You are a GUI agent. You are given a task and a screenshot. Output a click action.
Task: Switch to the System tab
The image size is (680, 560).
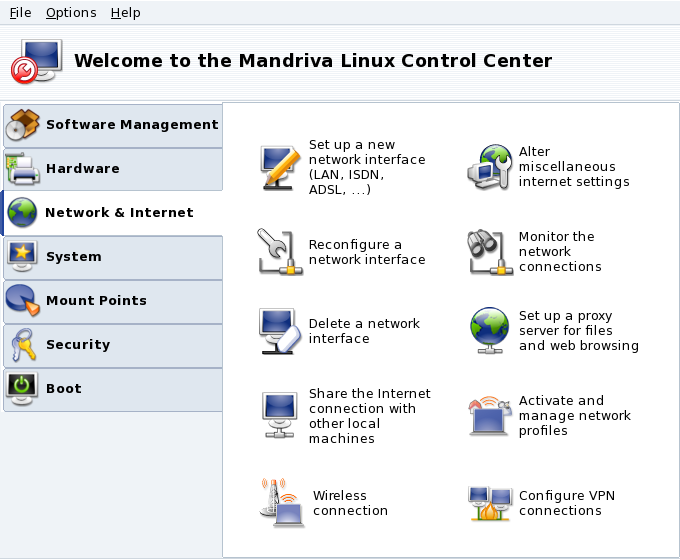coord(112,257)
